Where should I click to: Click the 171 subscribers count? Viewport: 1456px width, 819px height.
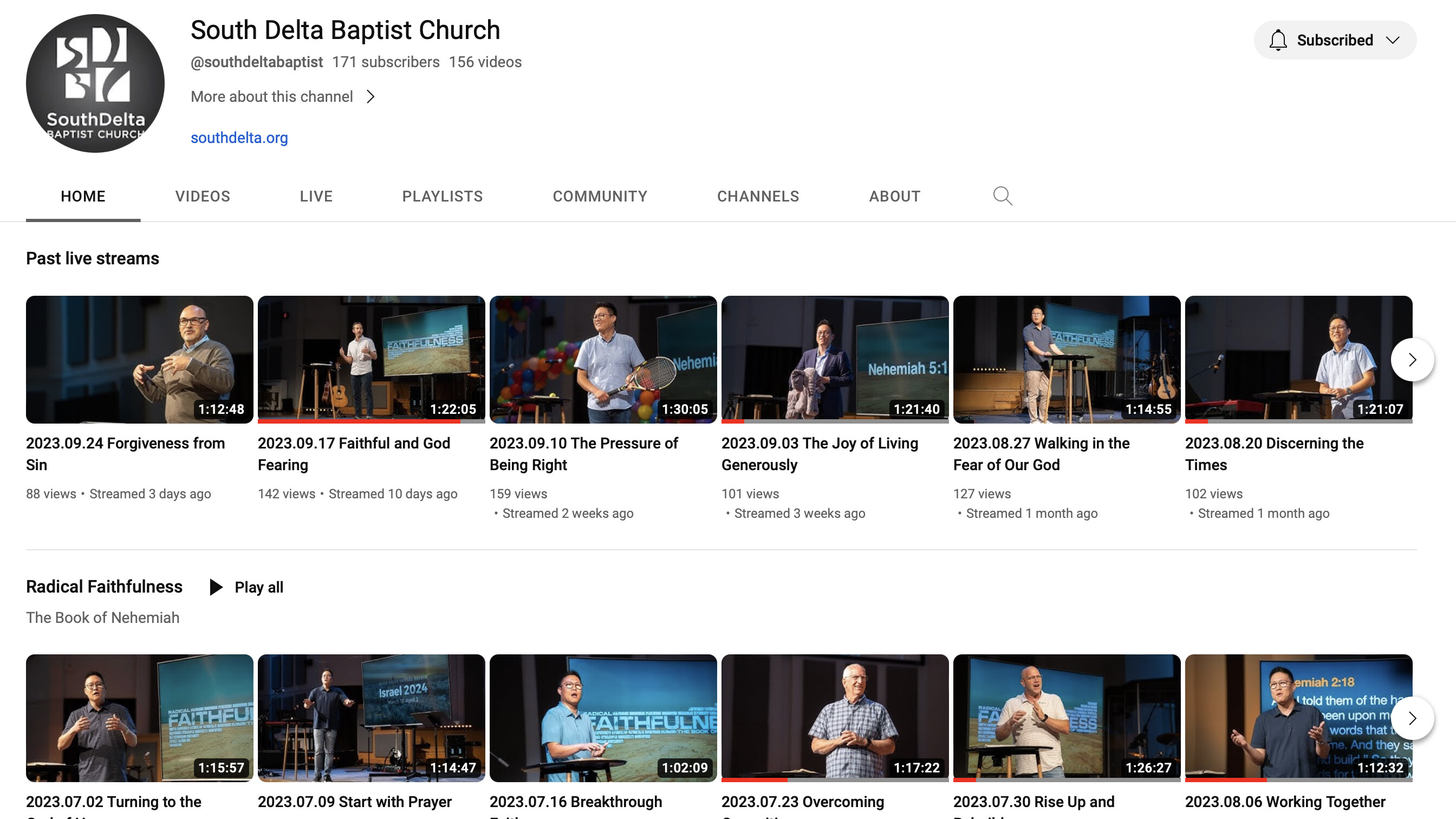point(386,62)
